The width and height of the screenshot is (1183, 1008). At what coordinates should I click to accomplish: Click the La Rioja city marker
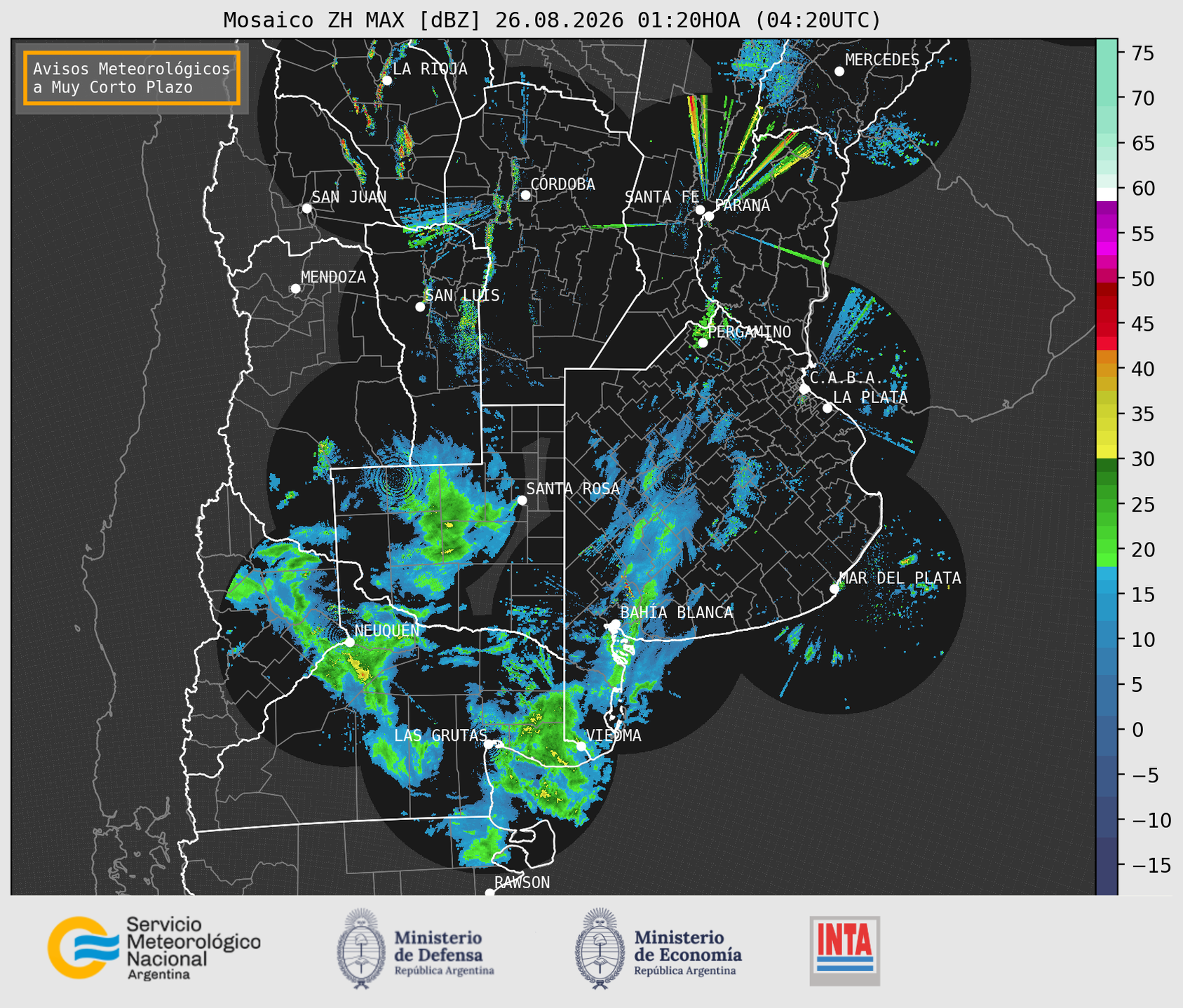[386, 81]
